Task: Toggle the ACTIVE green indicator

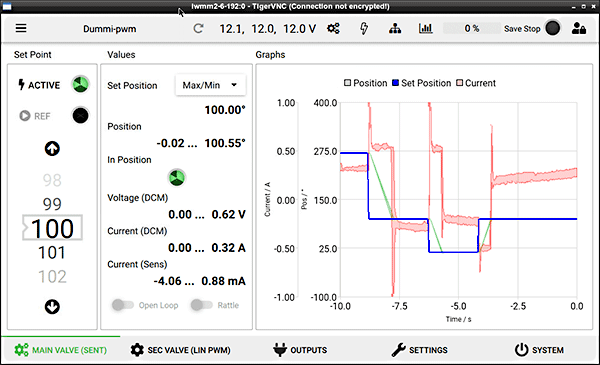Action: coord(80,85)
